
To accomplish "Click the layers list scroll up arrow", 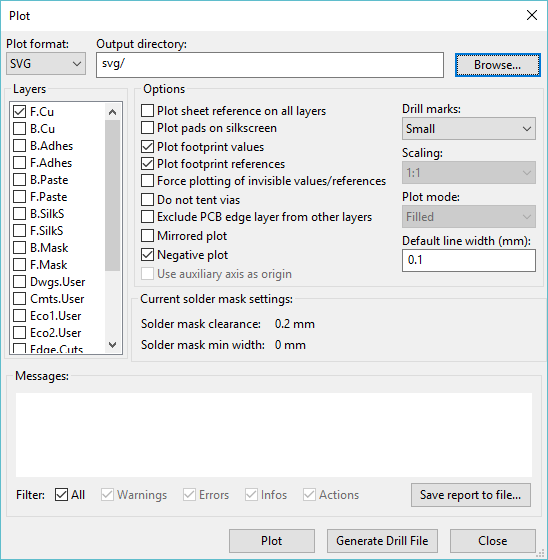I will coord(113,112).
